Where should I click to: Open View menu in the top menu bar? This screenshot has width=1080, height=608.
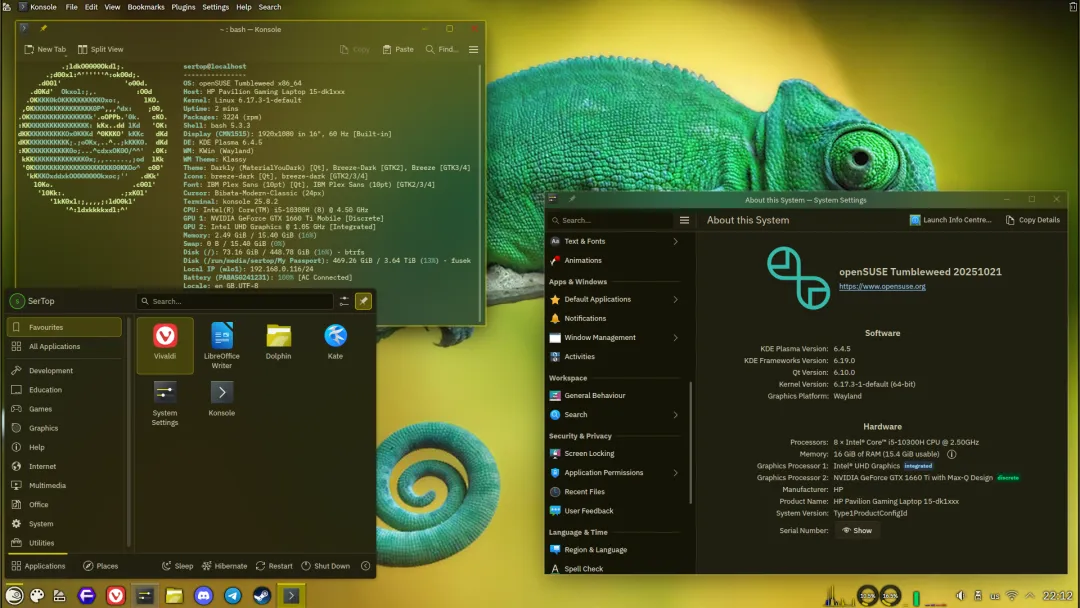(x=112, y=7)
